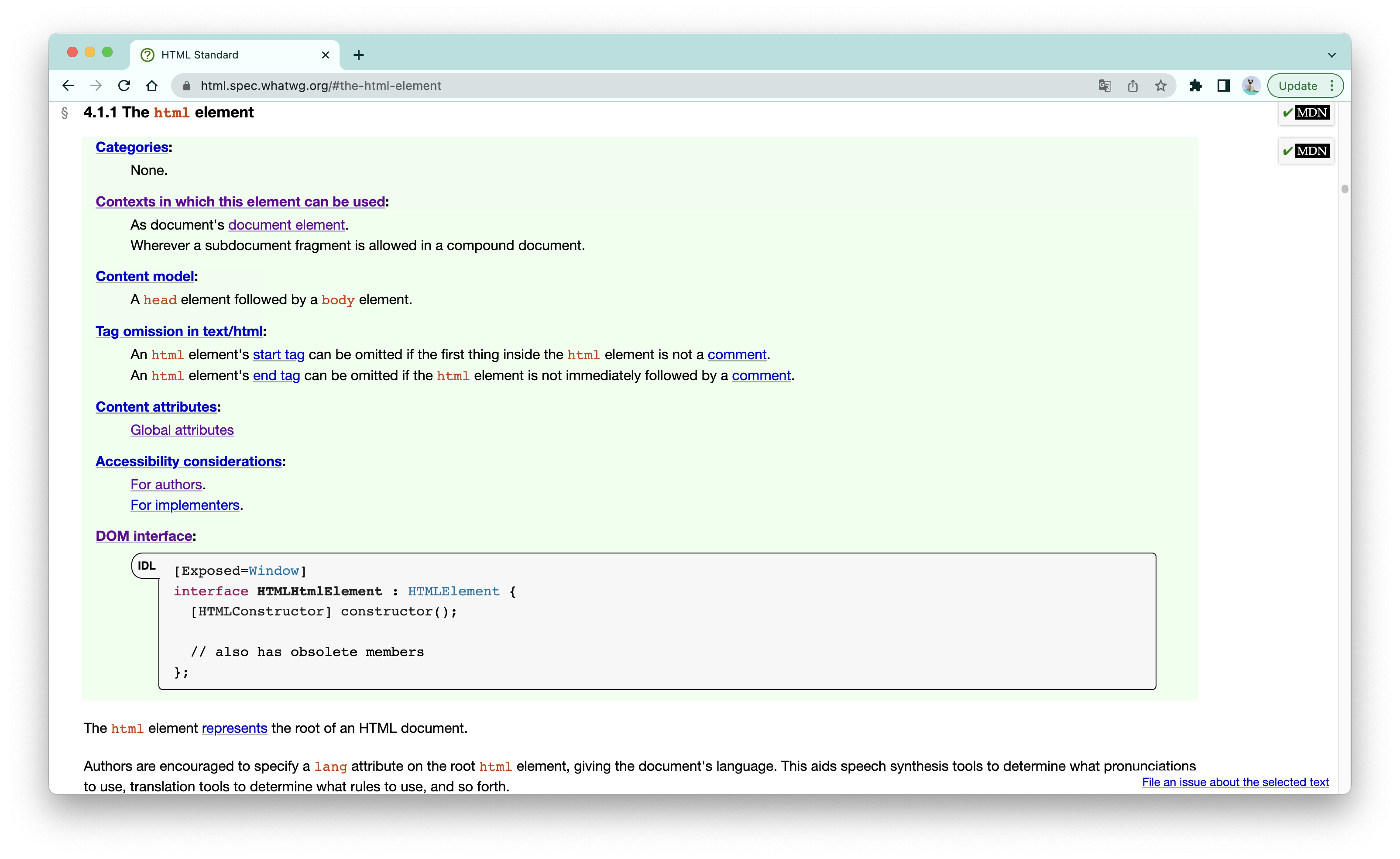Reload the HTML Standard page
This screenshot has height=859, width=1400.
[x=124, y=86]
